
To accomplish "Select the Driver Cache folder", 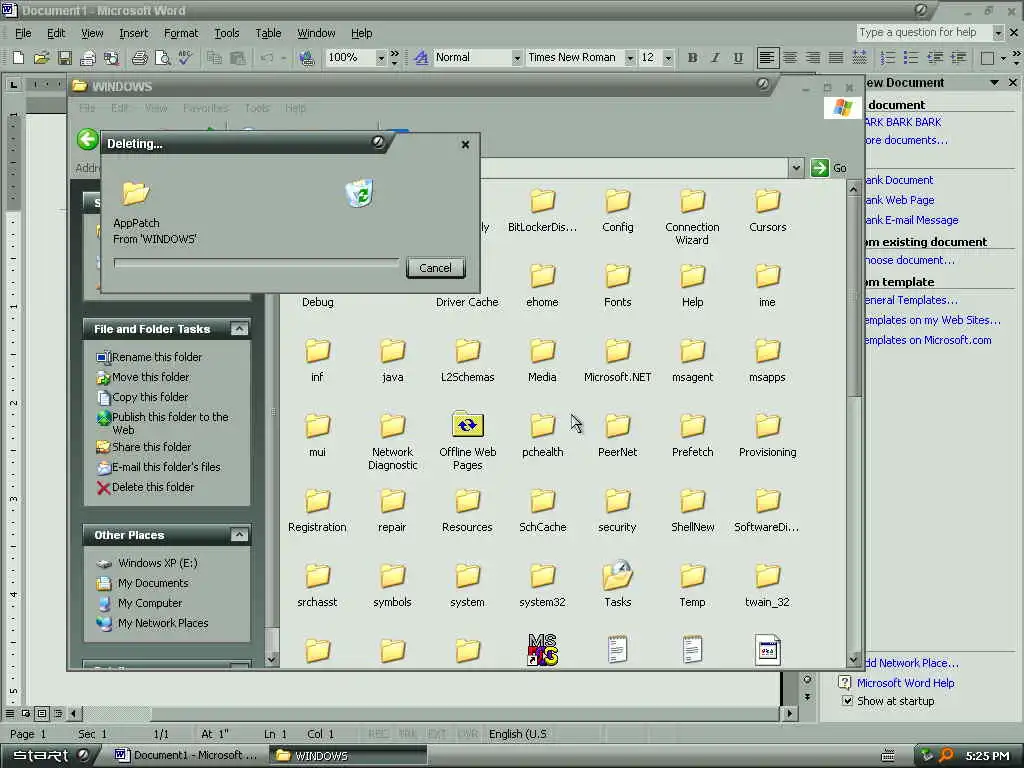I will click(x=467, y=302).
